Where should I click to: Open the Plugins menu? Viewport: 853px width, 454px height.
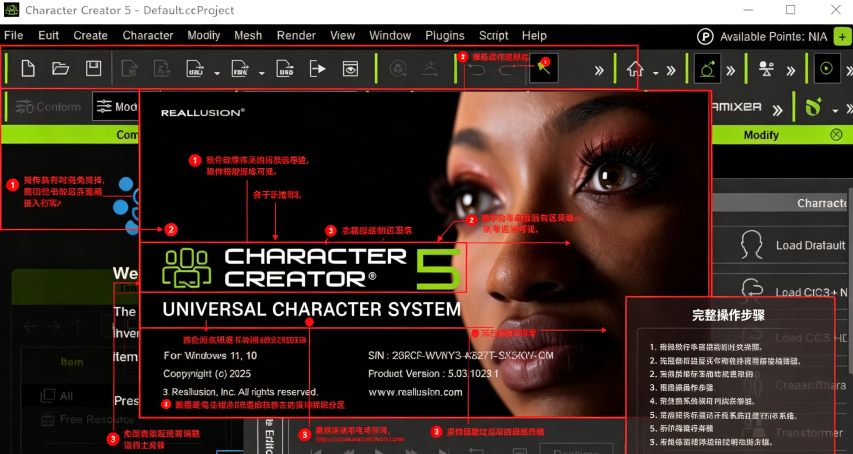tap(444, 36)
